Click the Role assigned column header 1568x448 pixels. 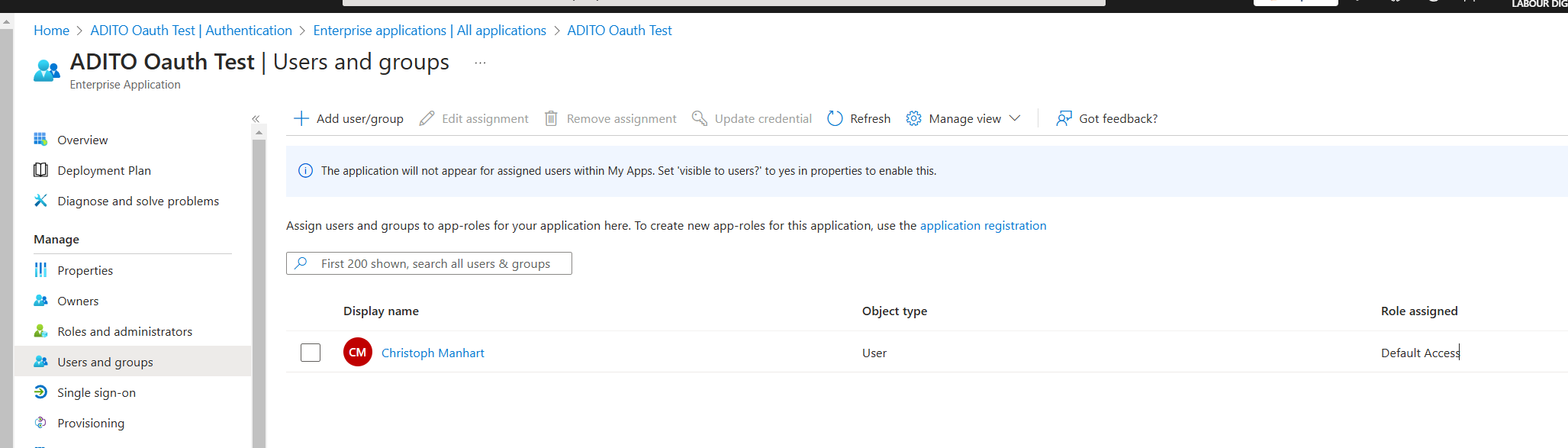[1419, 311]
